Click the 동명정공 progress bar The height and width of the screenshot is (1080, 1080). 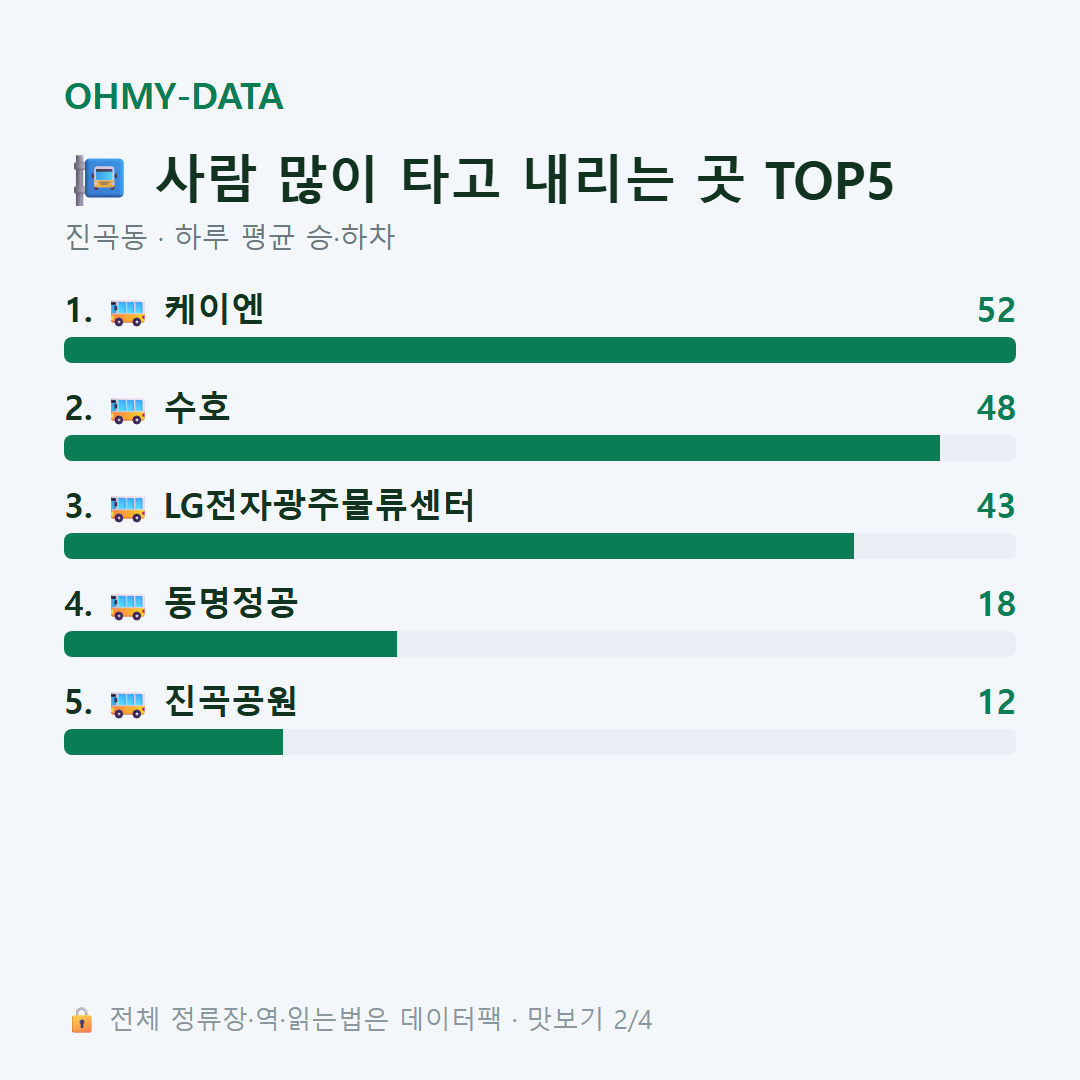tap(540, 644)
